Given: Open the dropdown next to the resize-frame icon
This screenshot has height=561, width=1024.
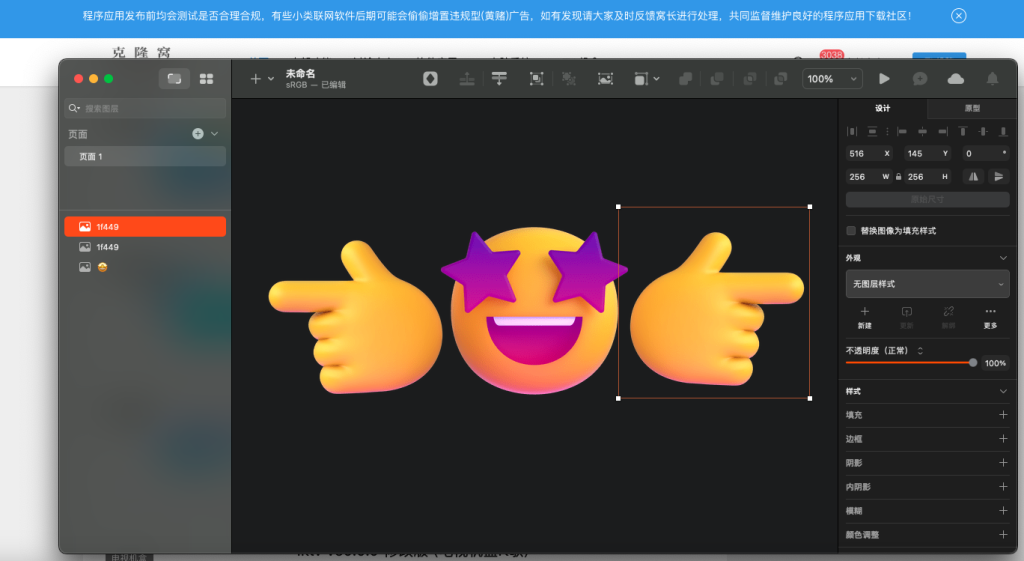Looking at the screenshot, I should coord(656,79).
